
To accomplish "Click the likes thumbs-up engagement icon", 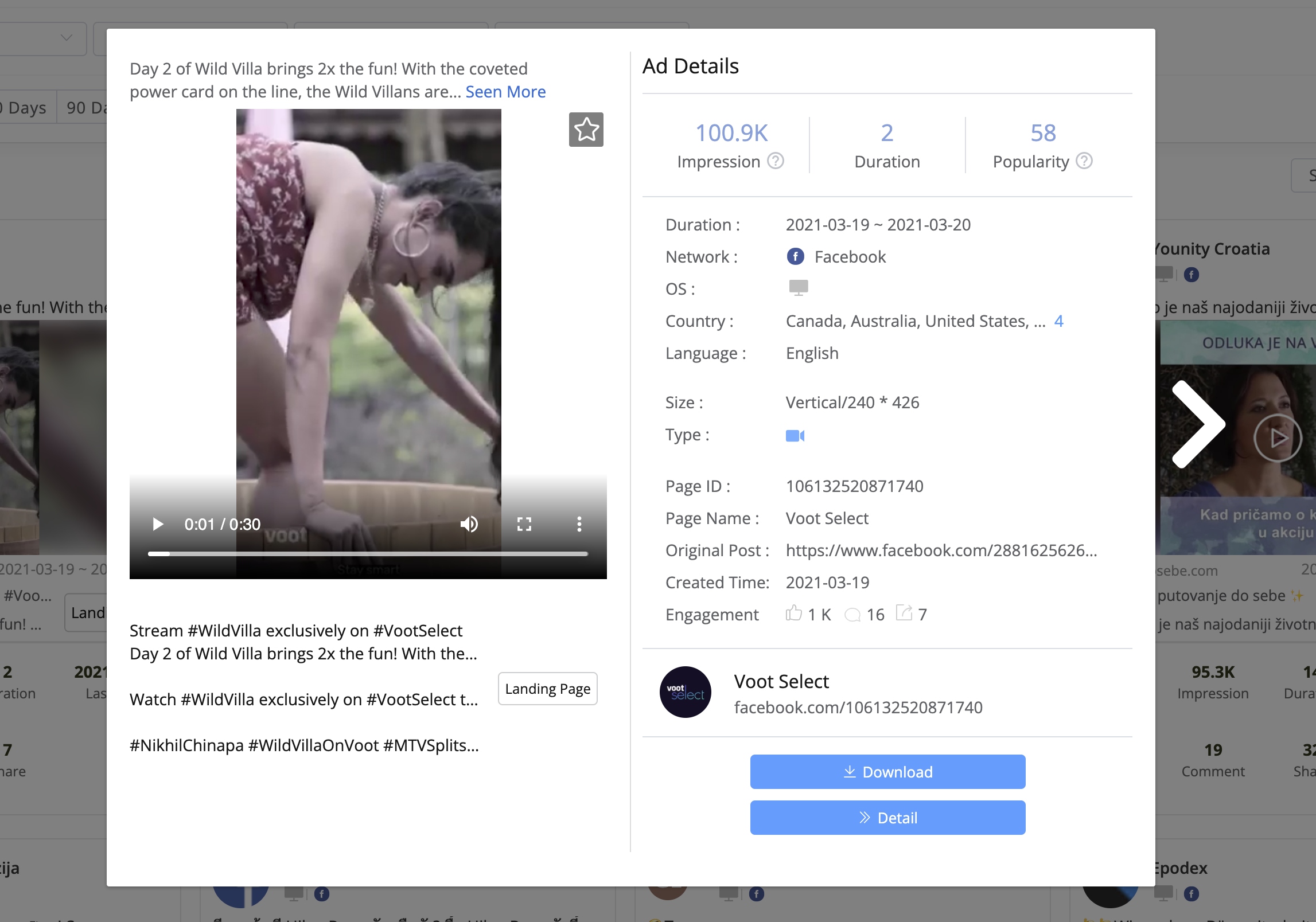I will (x=794, y=614).
